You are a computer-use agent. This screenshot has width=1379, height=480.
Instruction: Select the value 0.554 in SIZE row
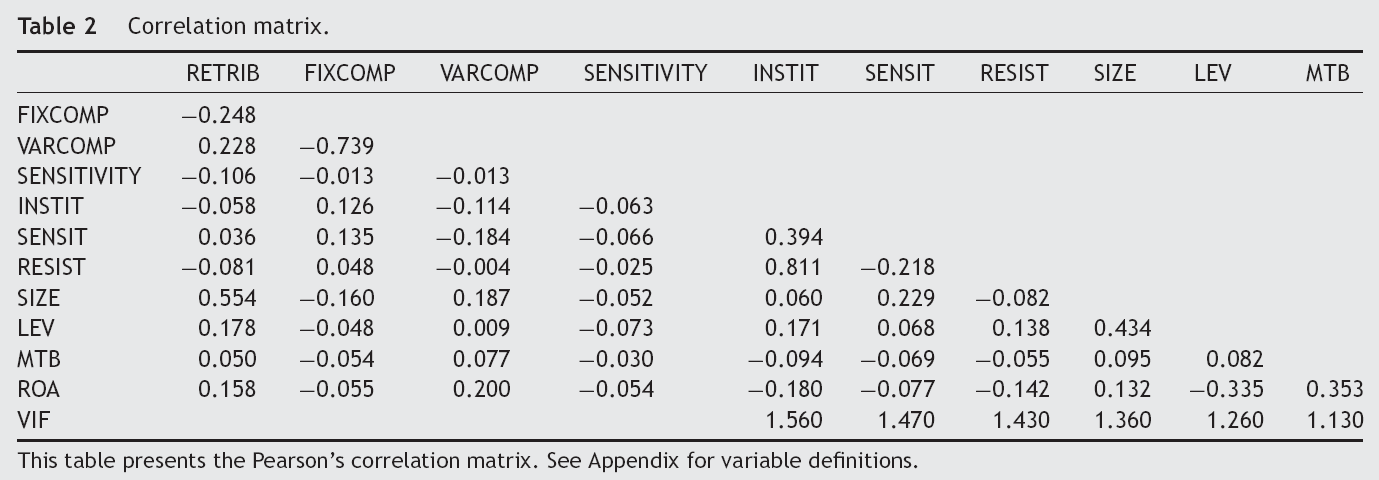(x=226, y=298)
